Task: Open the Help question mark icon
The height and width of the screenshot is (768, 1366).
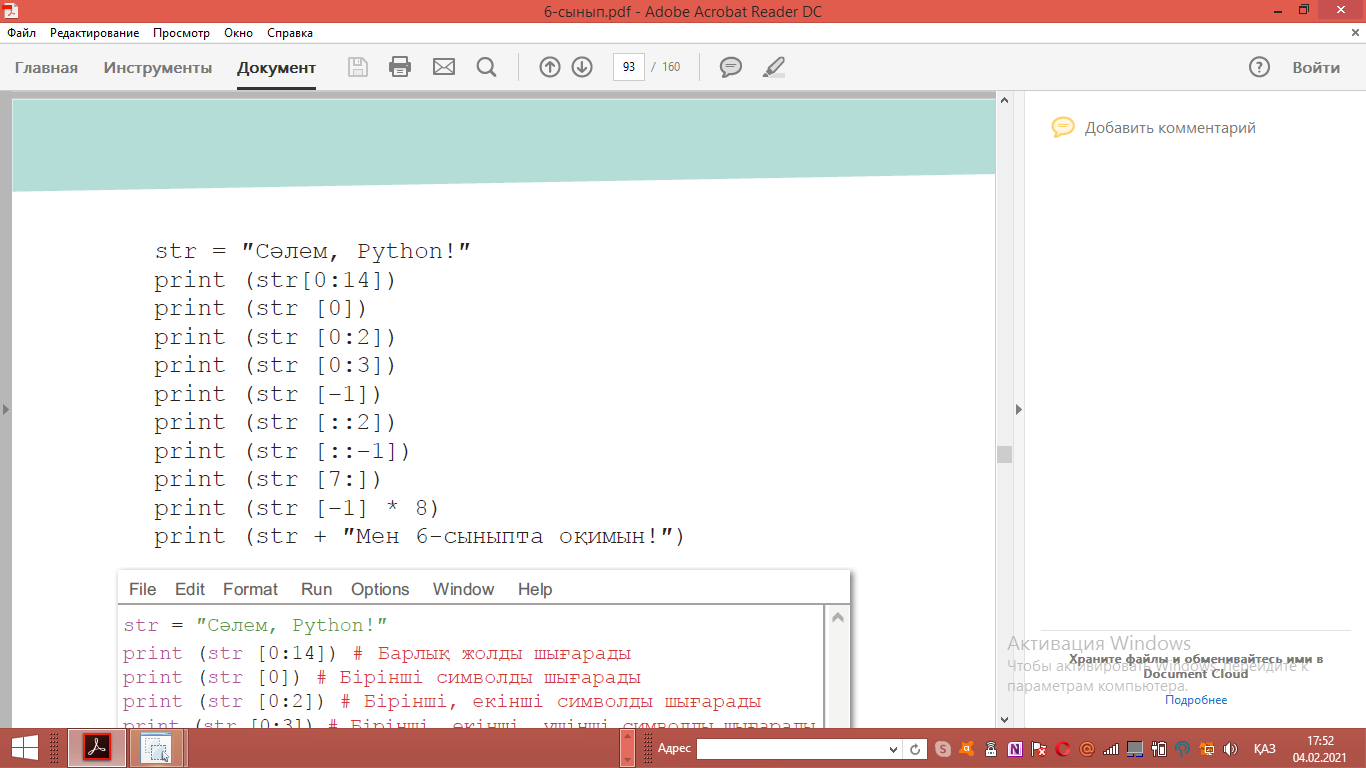Action: 1259,67
